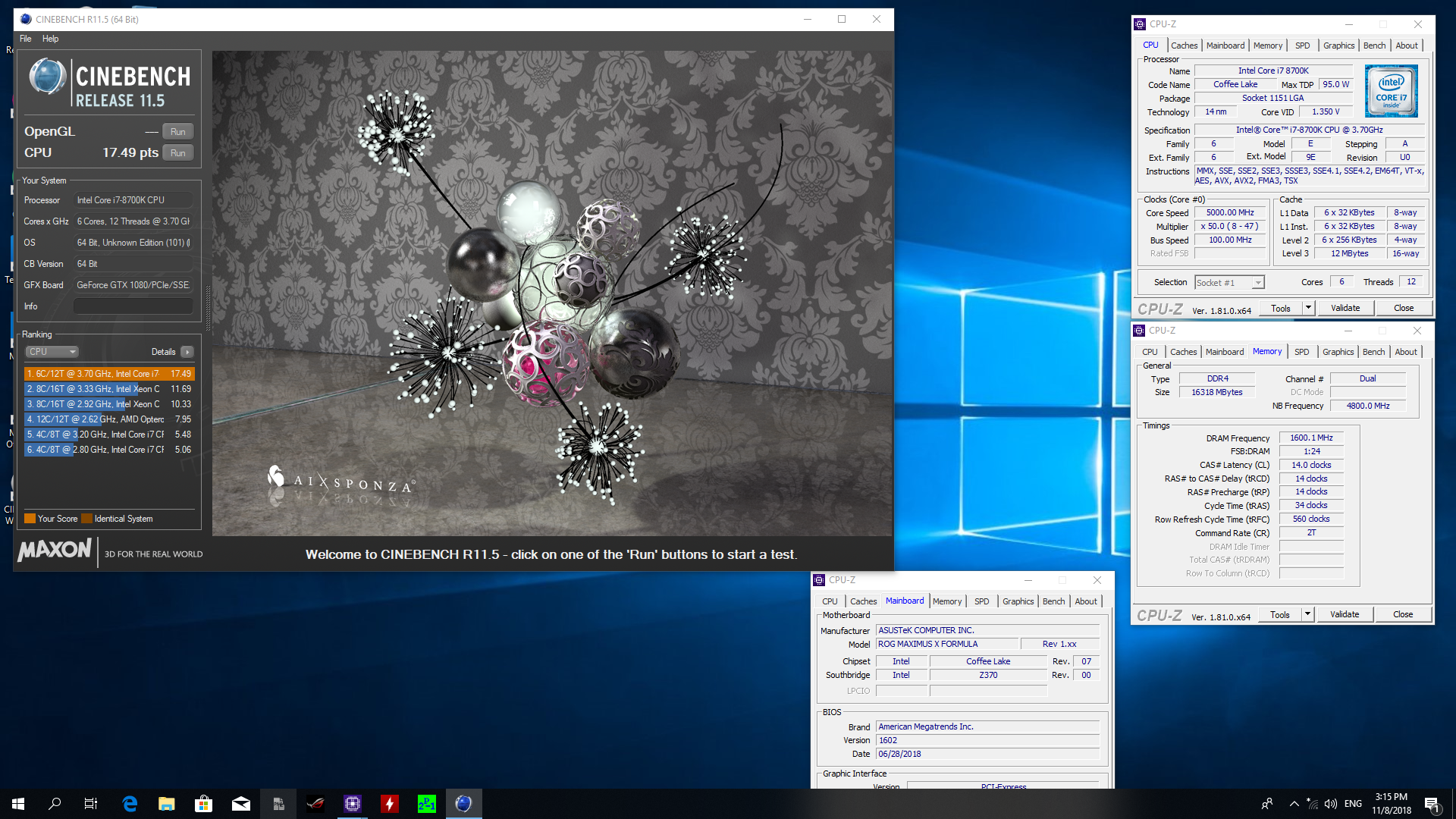Click Tools button in Memory CPU-Z window
1456x819 pixels.
tap(1280, 614)
